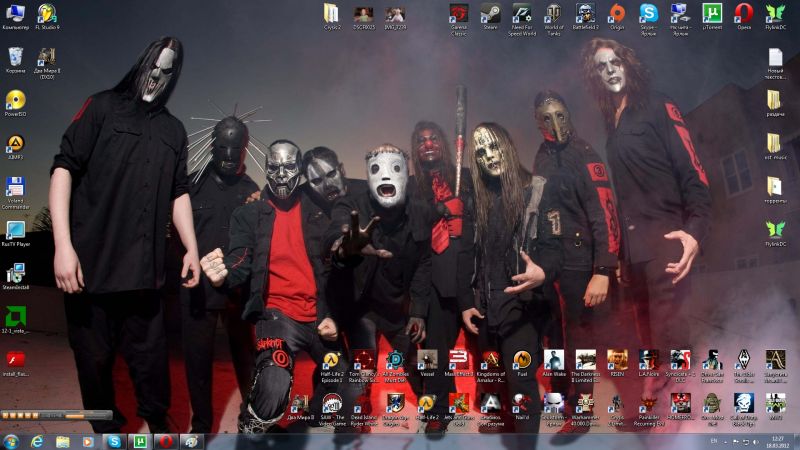Open Internet Explorer from the taskbar
Screen dimensions: 800x450
[x=37, y=442]
